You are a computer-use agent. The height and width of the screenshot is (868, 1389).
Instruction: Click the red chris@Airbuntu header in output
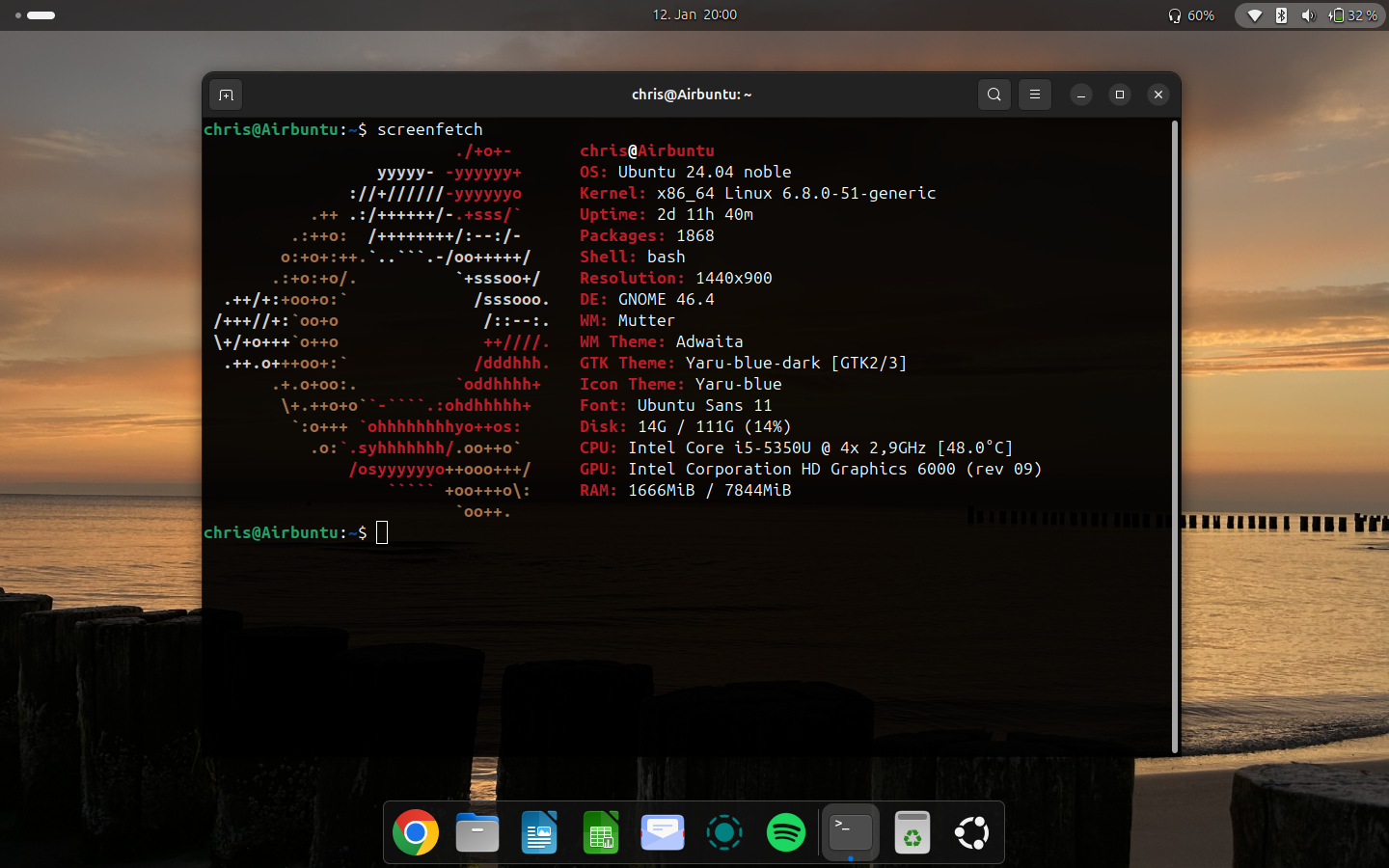[x=647, y=150]
